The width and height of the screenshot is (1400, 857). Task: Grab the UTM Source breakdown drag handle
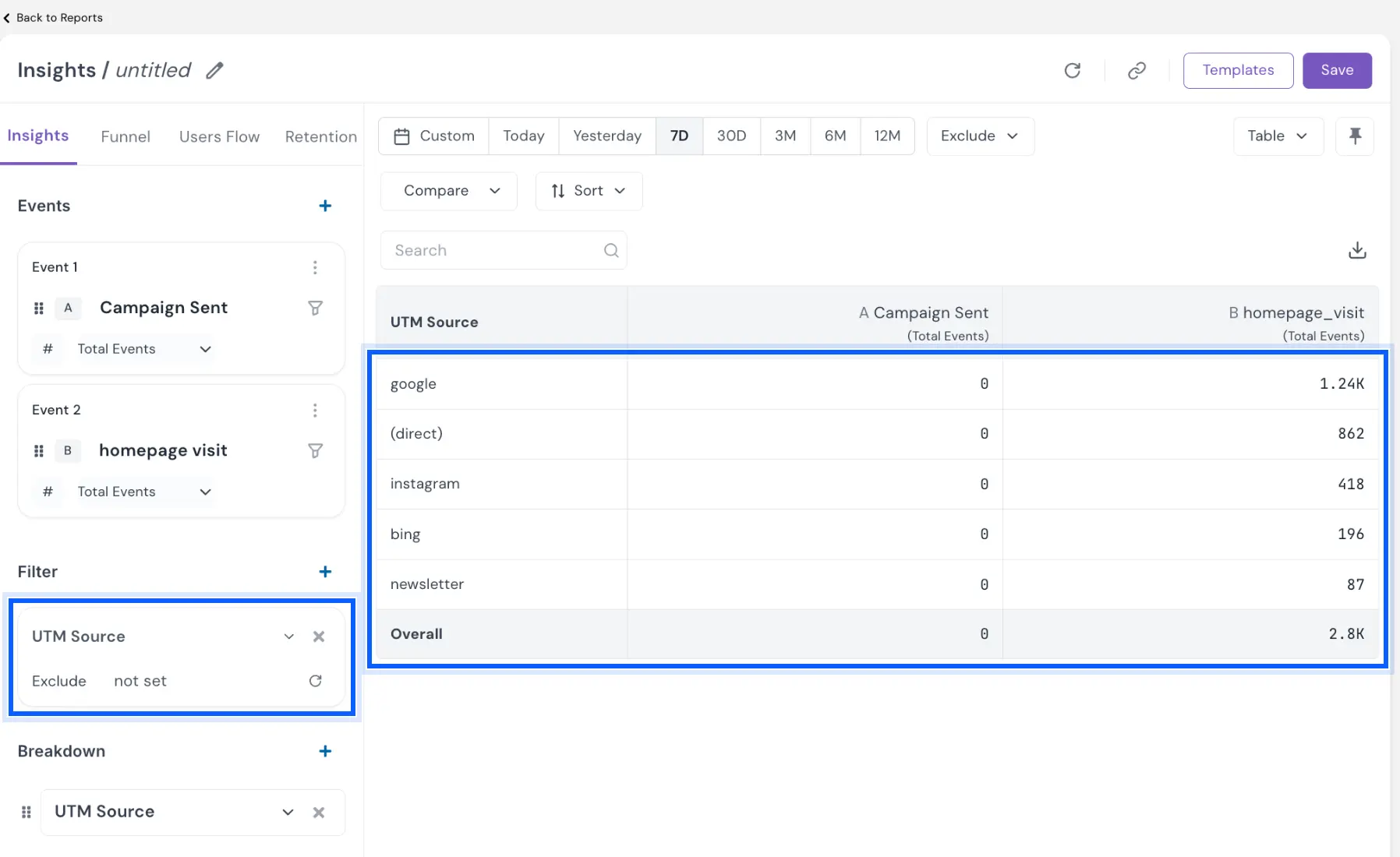pyautogui.click(x=26, y=812)
